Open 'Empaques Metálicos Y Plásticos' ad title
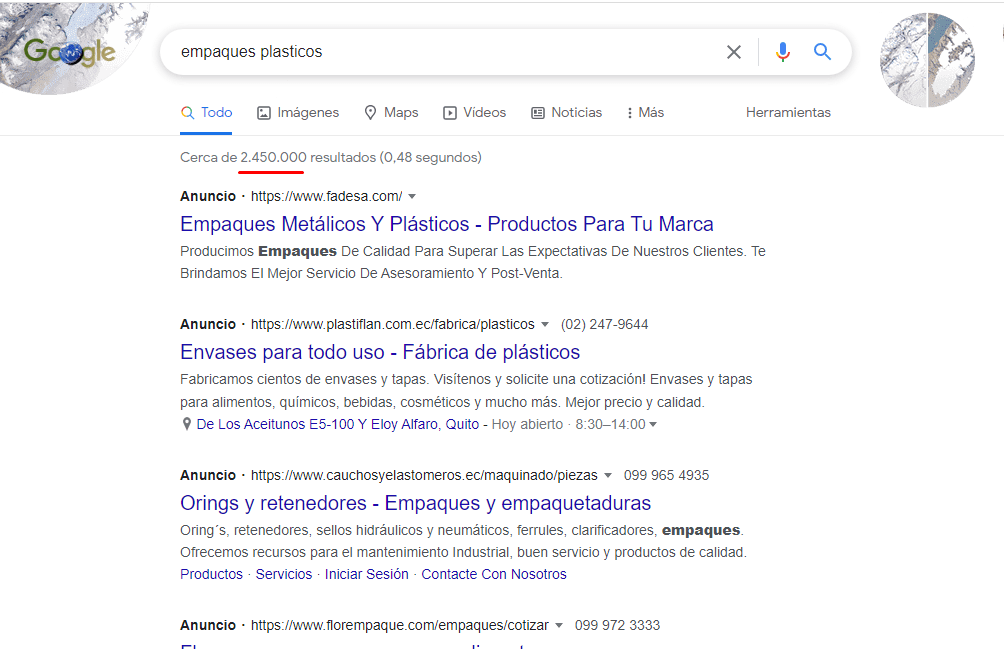This screenshot has height=649, width=1004. click(446, 224)
